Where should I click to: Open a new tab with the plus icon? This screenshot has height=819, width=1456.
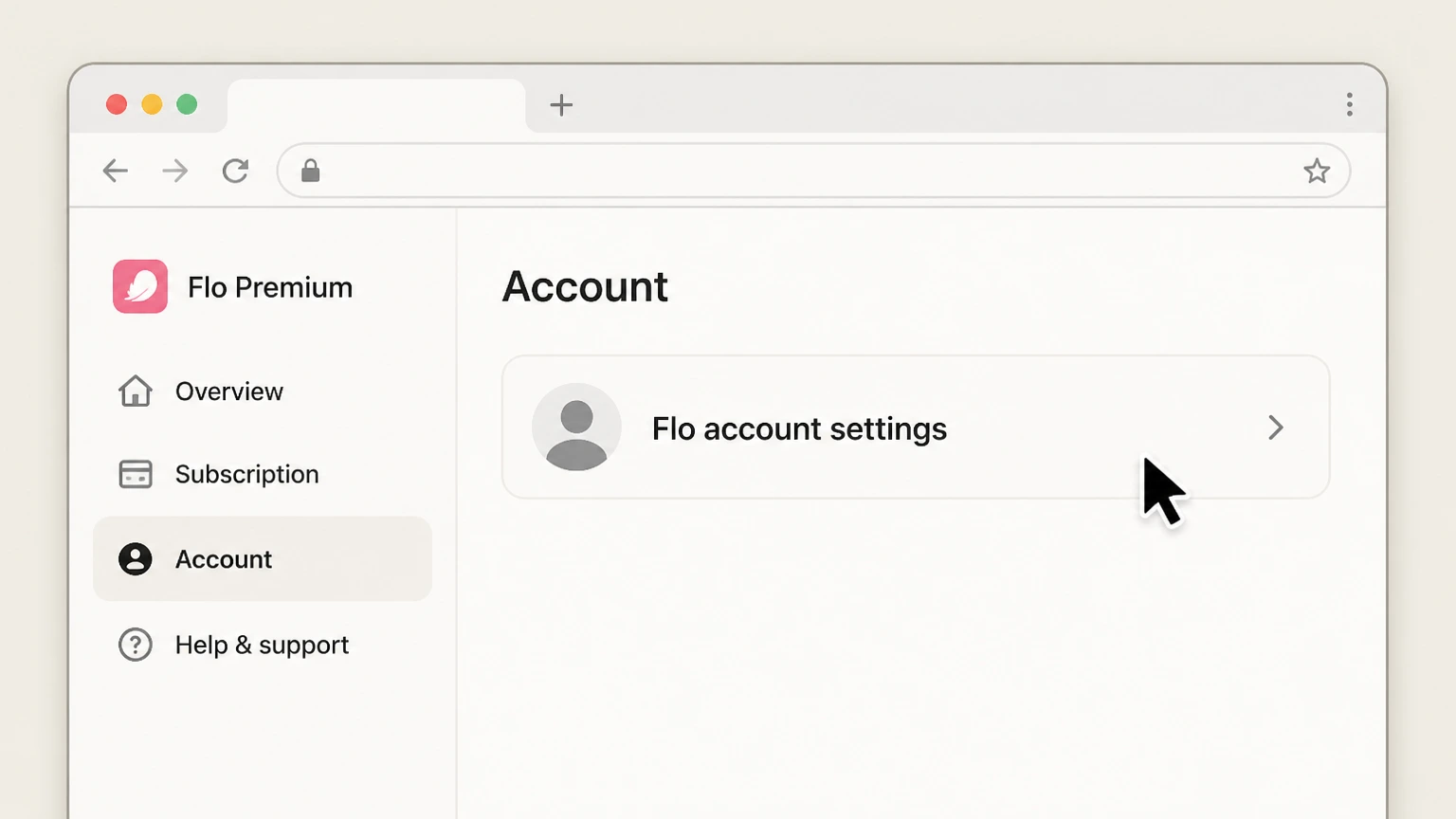click(x=561, y=105)
